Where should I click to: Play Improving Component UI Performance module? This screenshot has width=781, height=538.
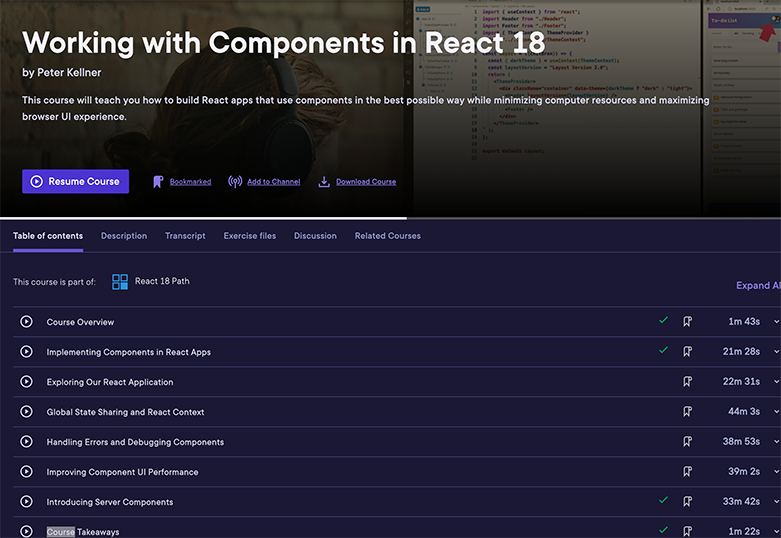click(26, 471)
